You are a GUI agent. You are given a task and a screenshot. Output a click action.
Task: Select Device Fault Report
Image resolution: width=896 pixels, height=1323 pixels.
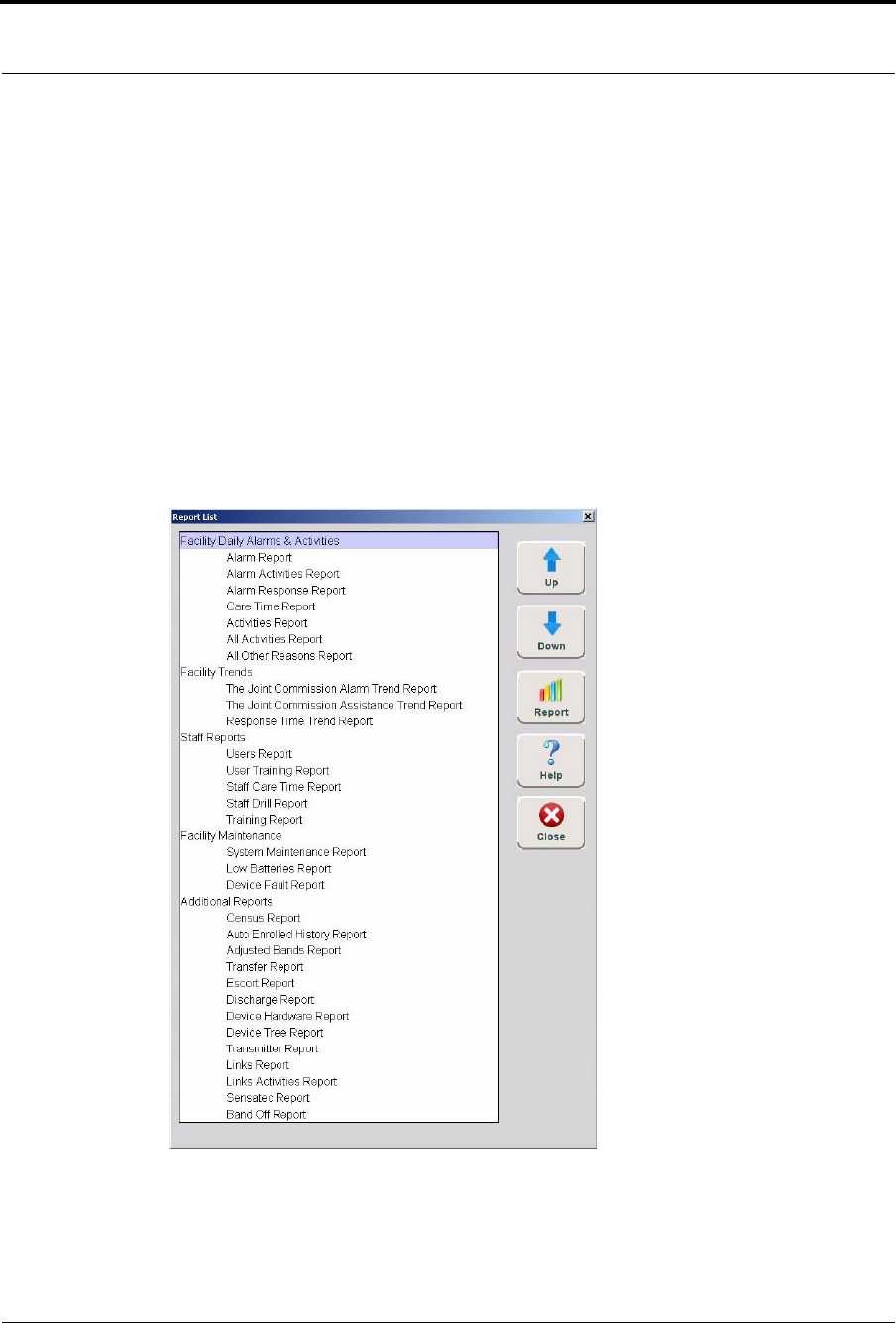pos(275,885)
